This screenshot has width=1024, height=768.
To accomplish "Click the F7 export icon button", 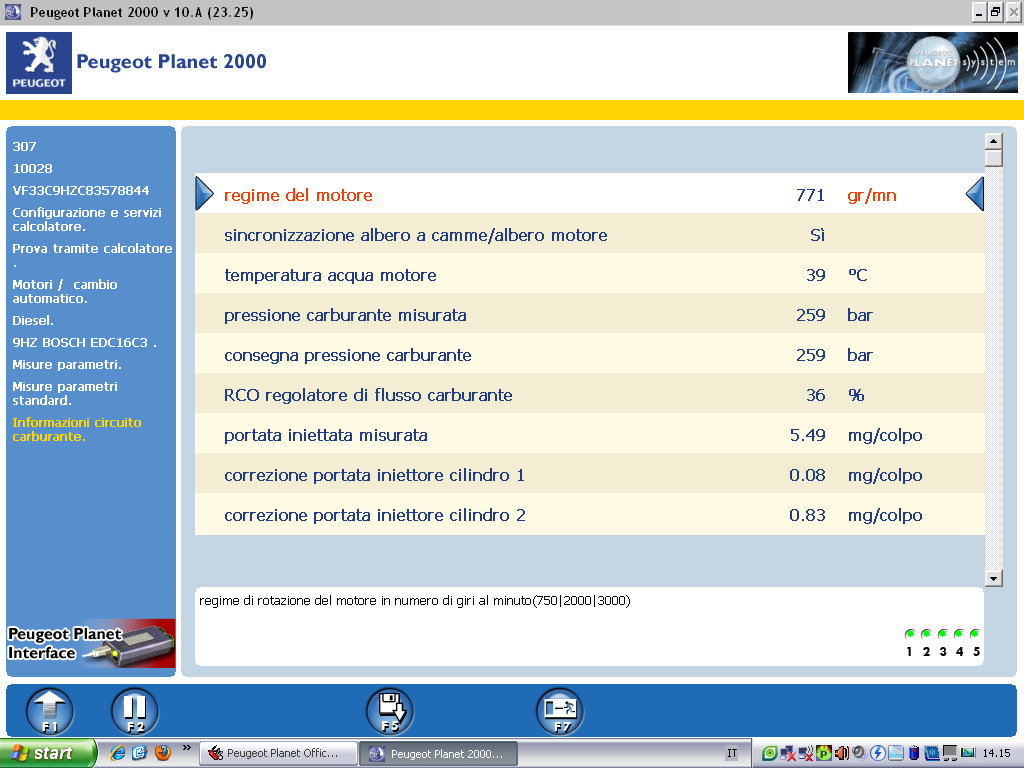I will 559,711.
